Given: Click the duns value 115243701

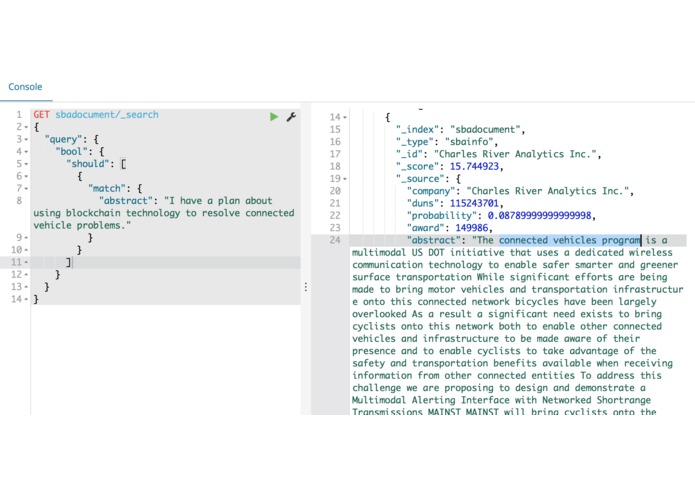Looking at the screenshot, I should pyautogui.click(x=474, y=203).
